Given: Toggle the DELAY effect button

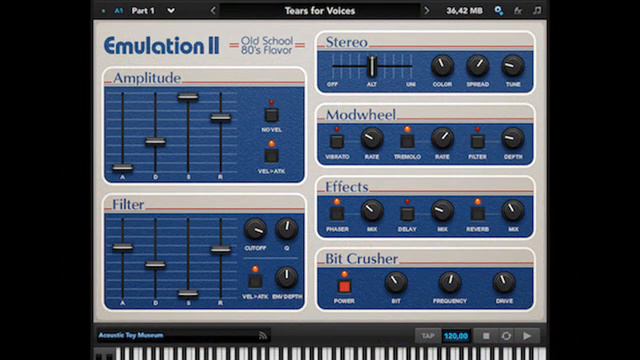Looking at the screenshot, I should click(407, 213).
